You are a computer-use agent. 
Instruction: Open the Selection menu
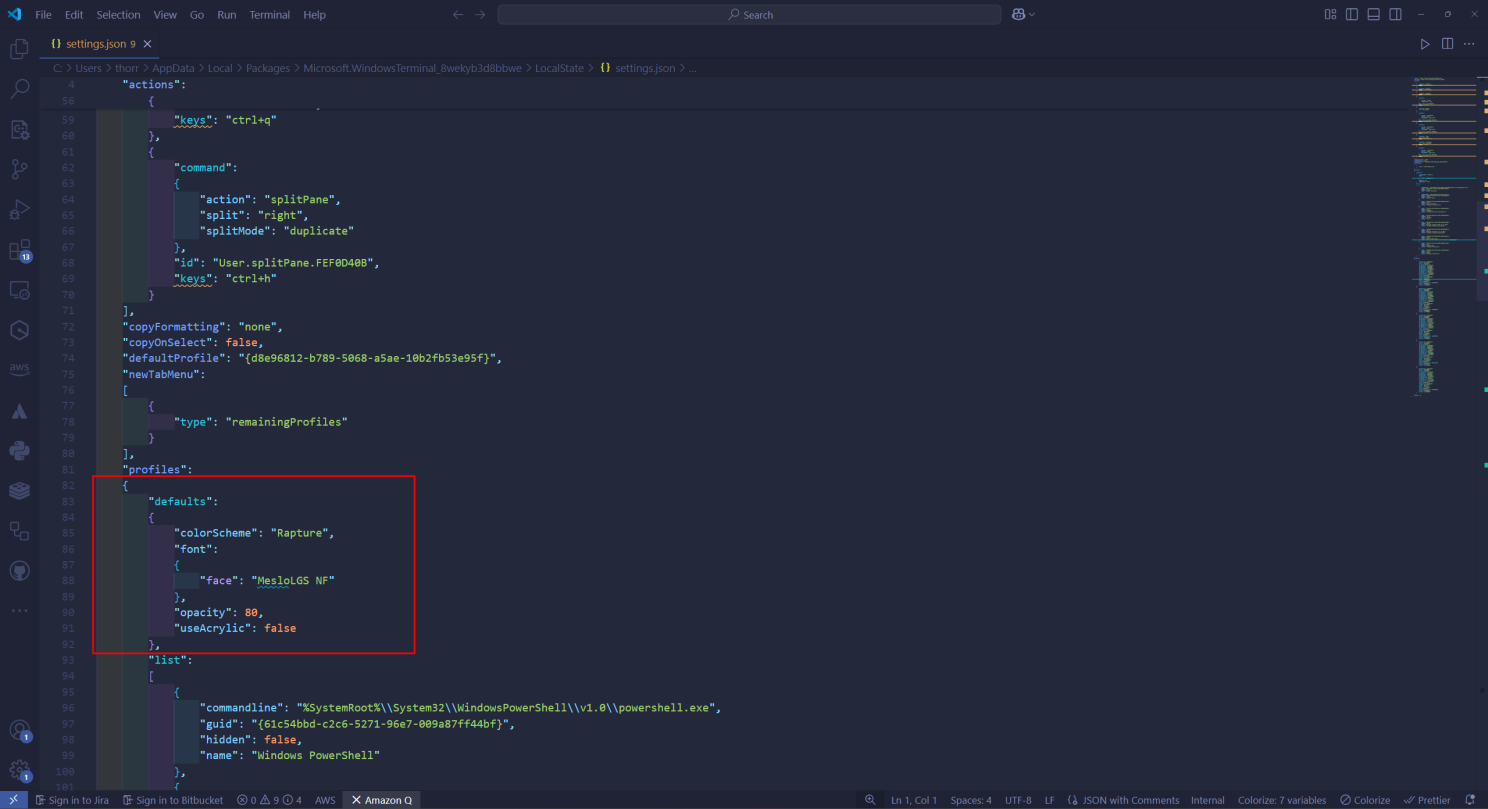click(x=118, y=15)
